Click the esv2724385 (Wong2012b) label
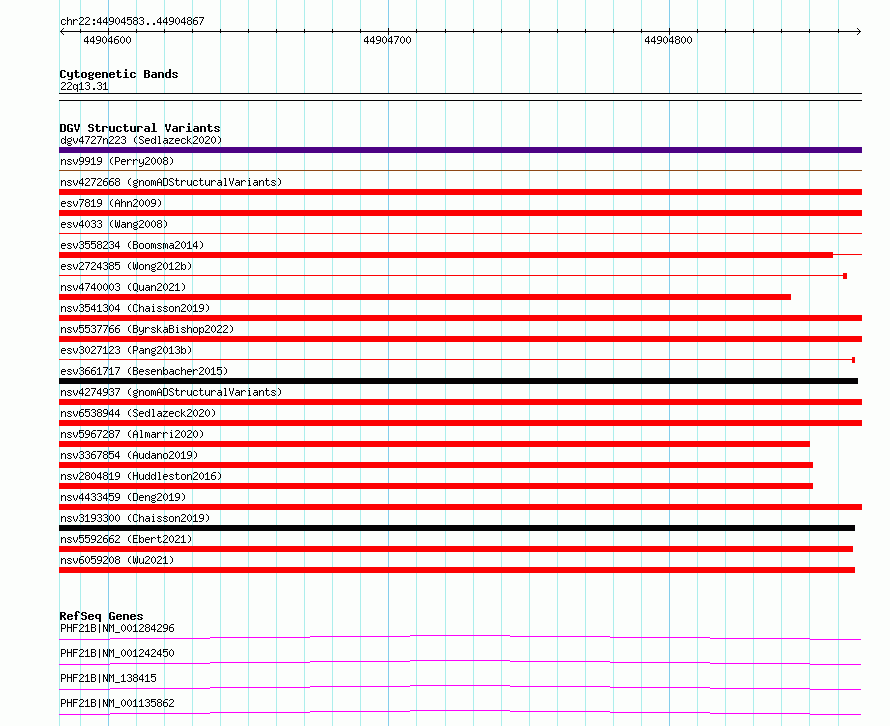This screenshot has width=890, height=726. (126, 266)
